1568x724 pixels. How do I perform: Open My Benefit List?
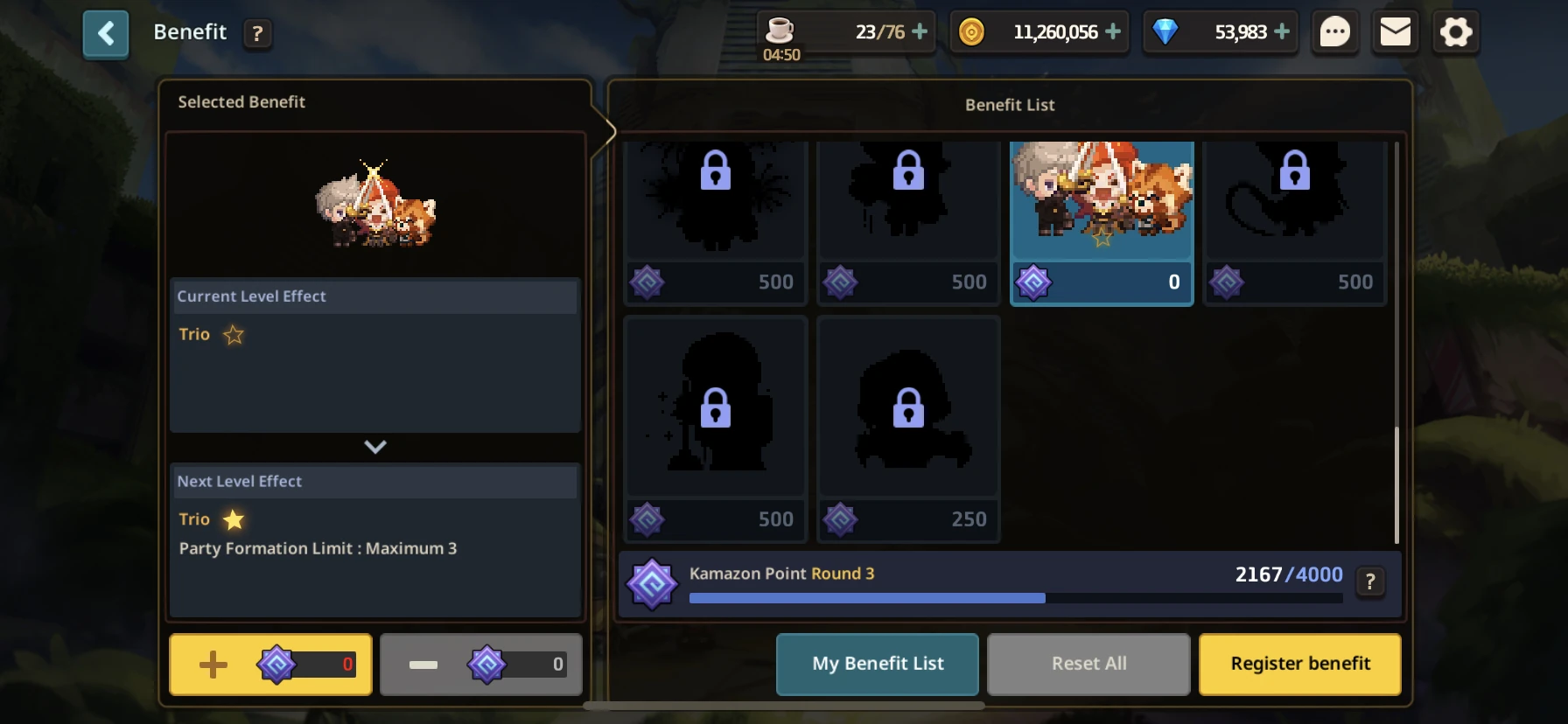click(x=878, y=664)
